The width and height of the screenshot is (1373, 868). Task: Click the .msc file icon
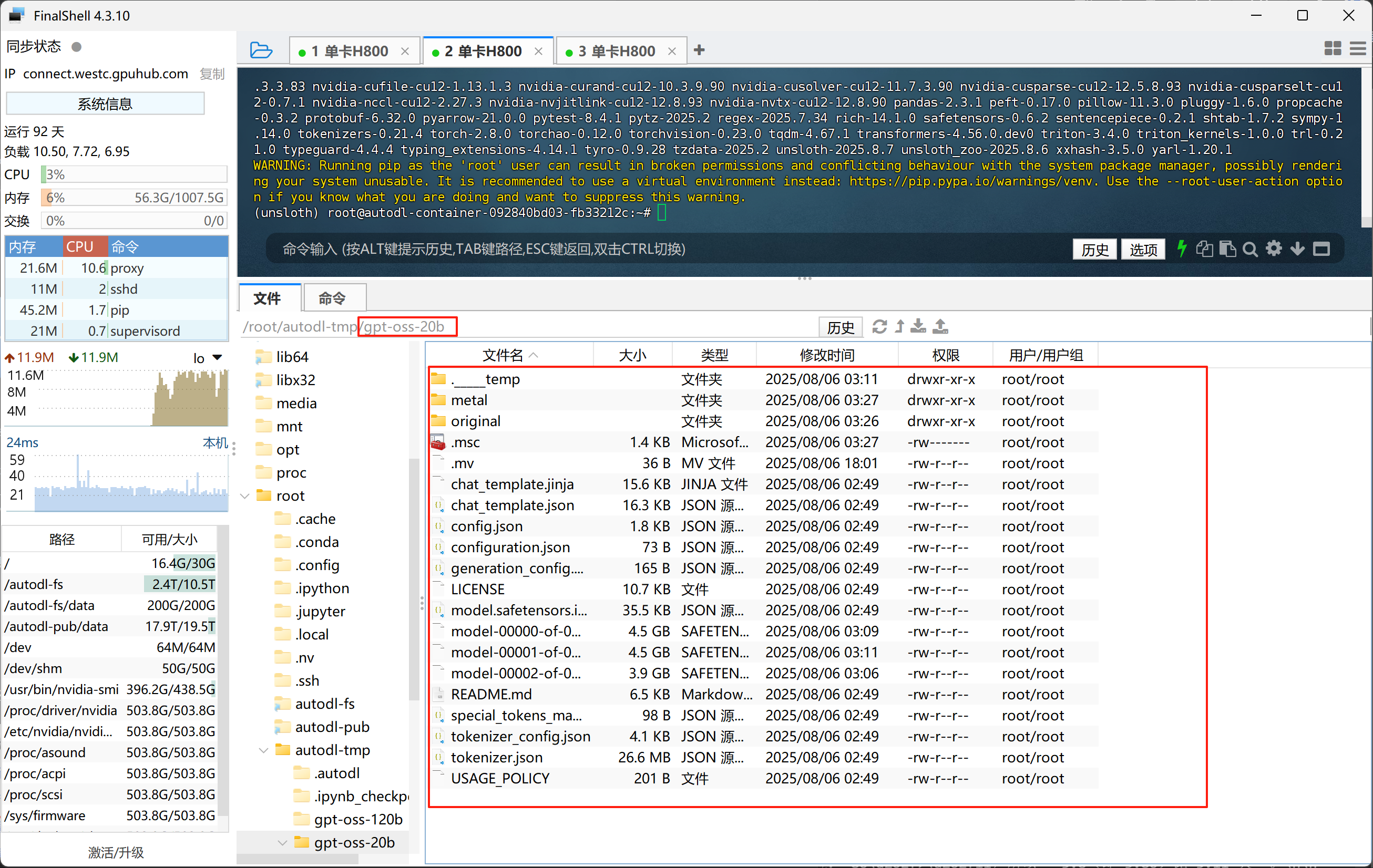point(437,442)
